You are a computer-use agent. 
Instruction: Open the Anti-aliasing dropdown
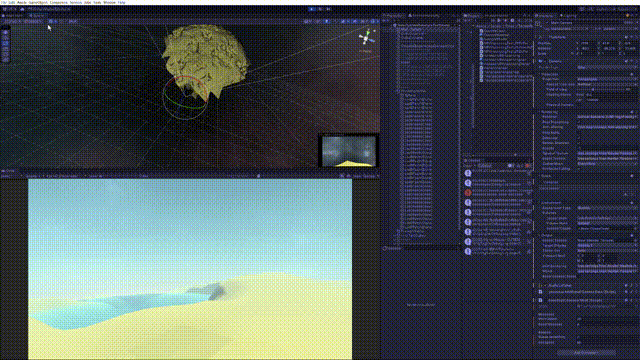608,127
